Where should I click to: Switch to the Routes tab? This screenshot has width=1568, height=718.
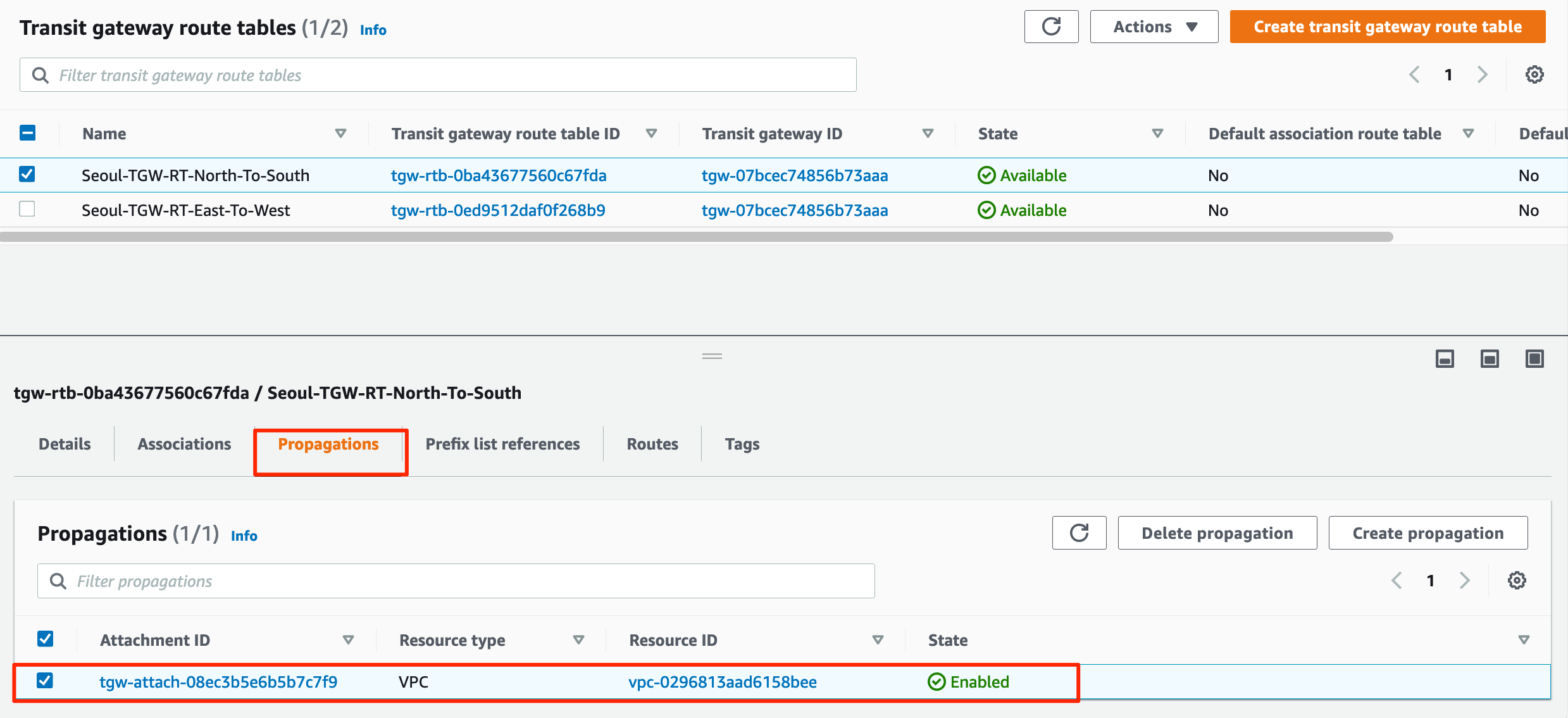pyautogui.click(x=652, y=444)
